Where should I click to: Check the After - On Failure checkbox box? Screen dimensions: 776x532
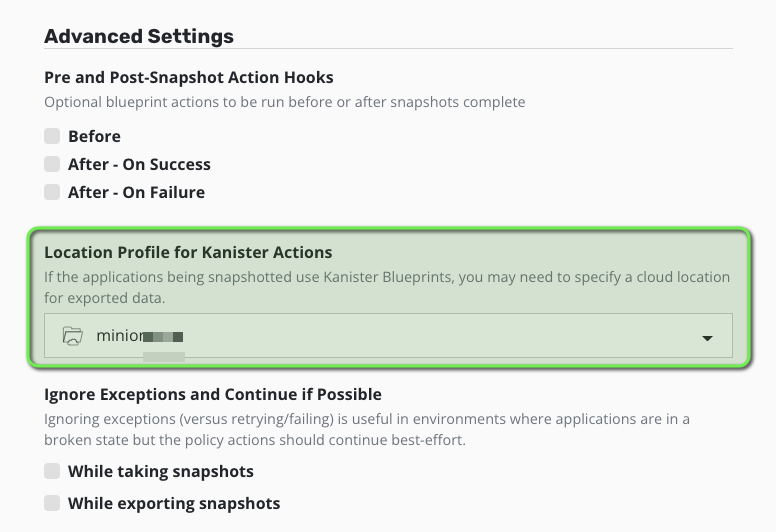pyautogui.click(x=52, y=192)
